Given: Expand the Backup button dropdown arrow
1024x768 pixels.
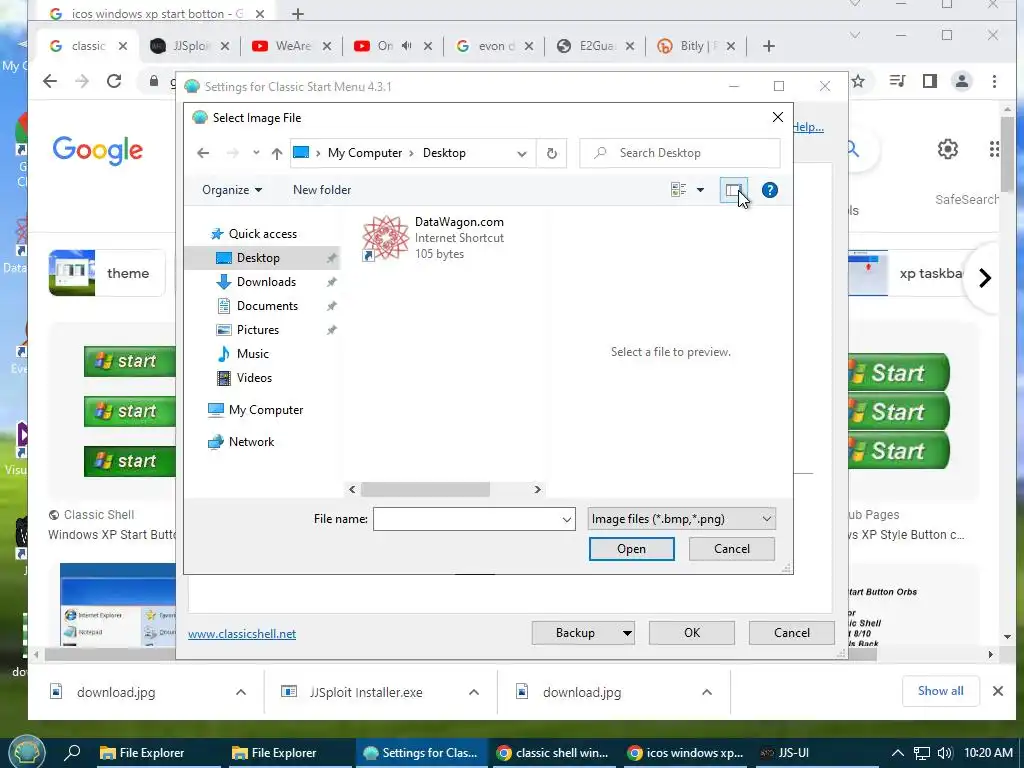Looking at the screenshot, I should click(x=627, y=633).
